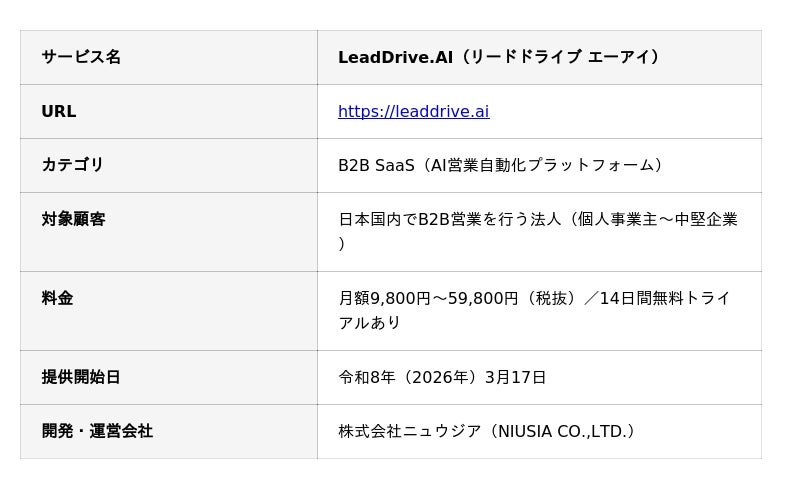Open the https://leaddrive.ai link
The height and width of the screenshot is (489, 800).
pyautogui.click(x=413, y=111)
